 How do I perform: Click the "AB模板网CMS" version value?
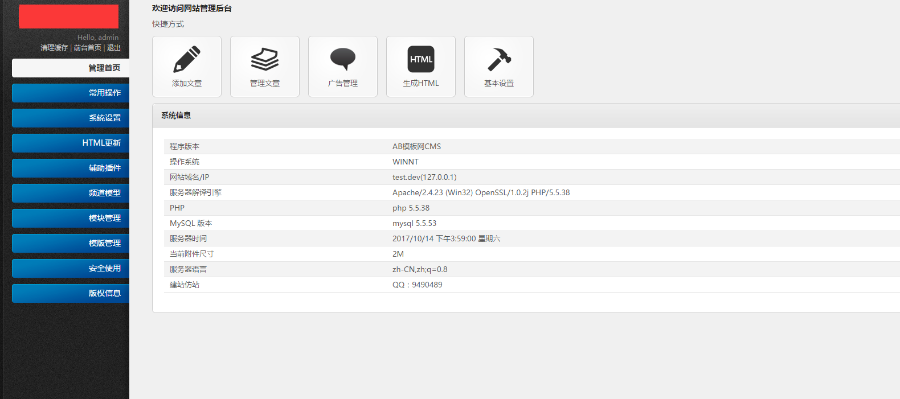417,146
